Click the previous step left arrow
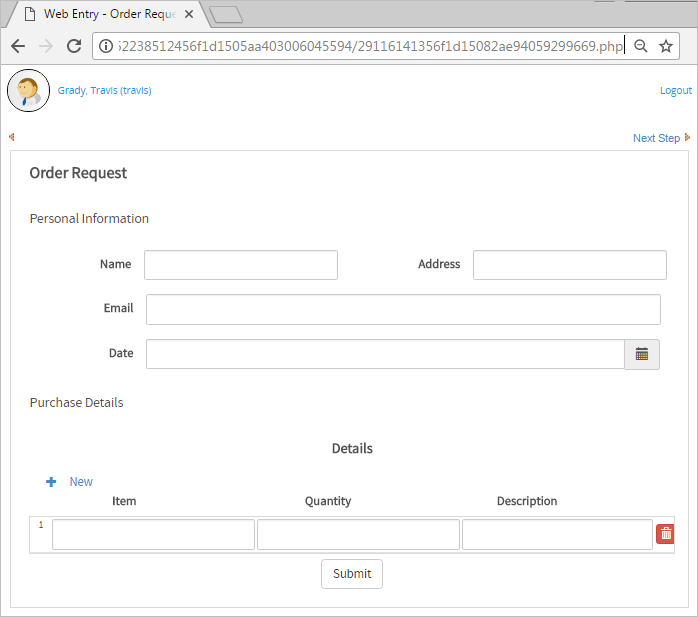This screenshot has height=617, width=698. 11,137
